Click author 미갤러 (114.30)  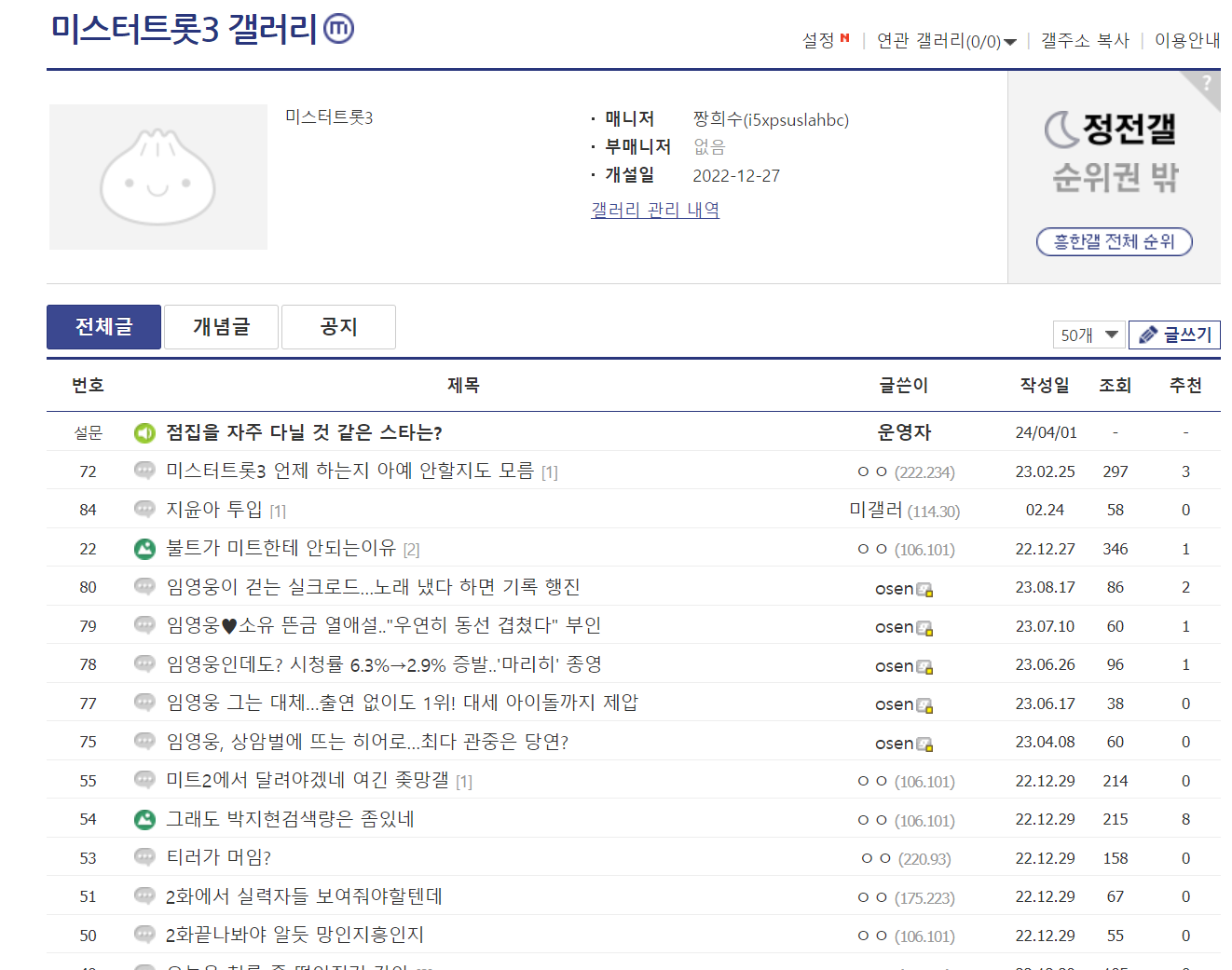(905, 510)
